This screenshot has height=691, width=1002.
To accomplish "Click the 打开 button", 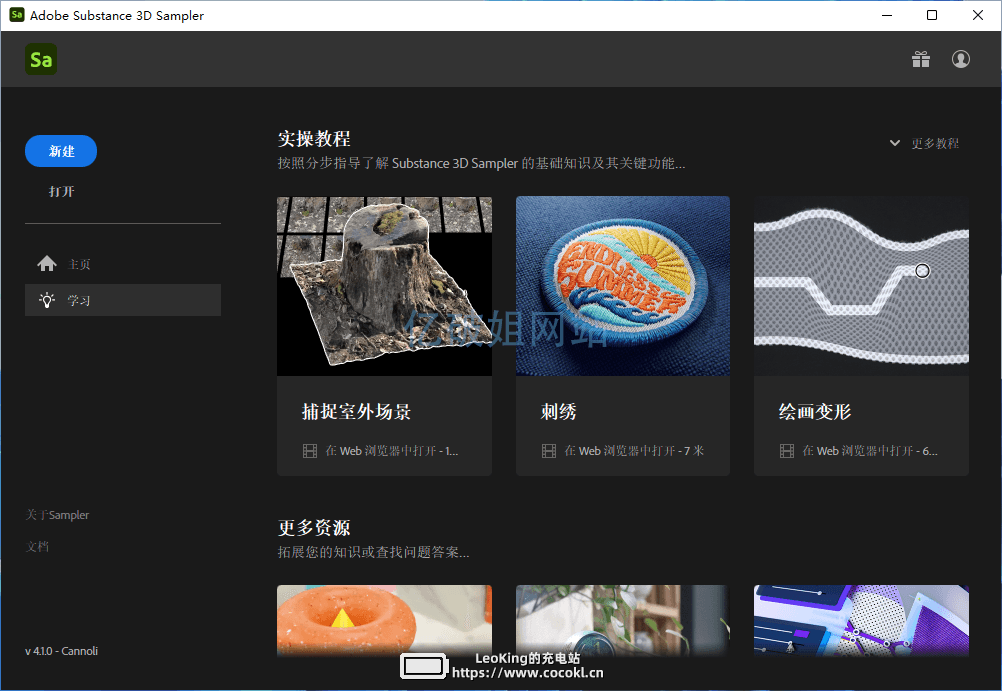I will (x=61, y=191).
